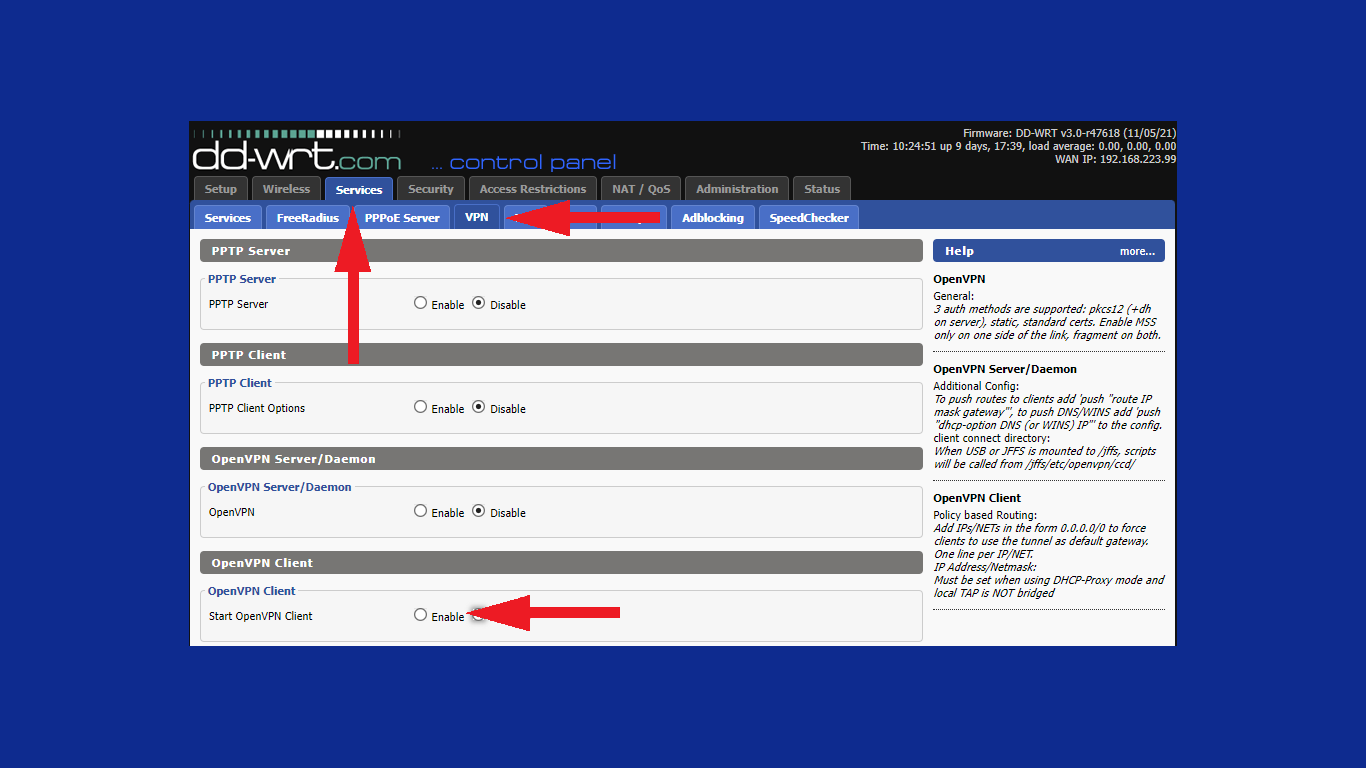This screenshot has width=1366, height=768.
Task: Open the Help 'more...' link
Action: 1137,251
